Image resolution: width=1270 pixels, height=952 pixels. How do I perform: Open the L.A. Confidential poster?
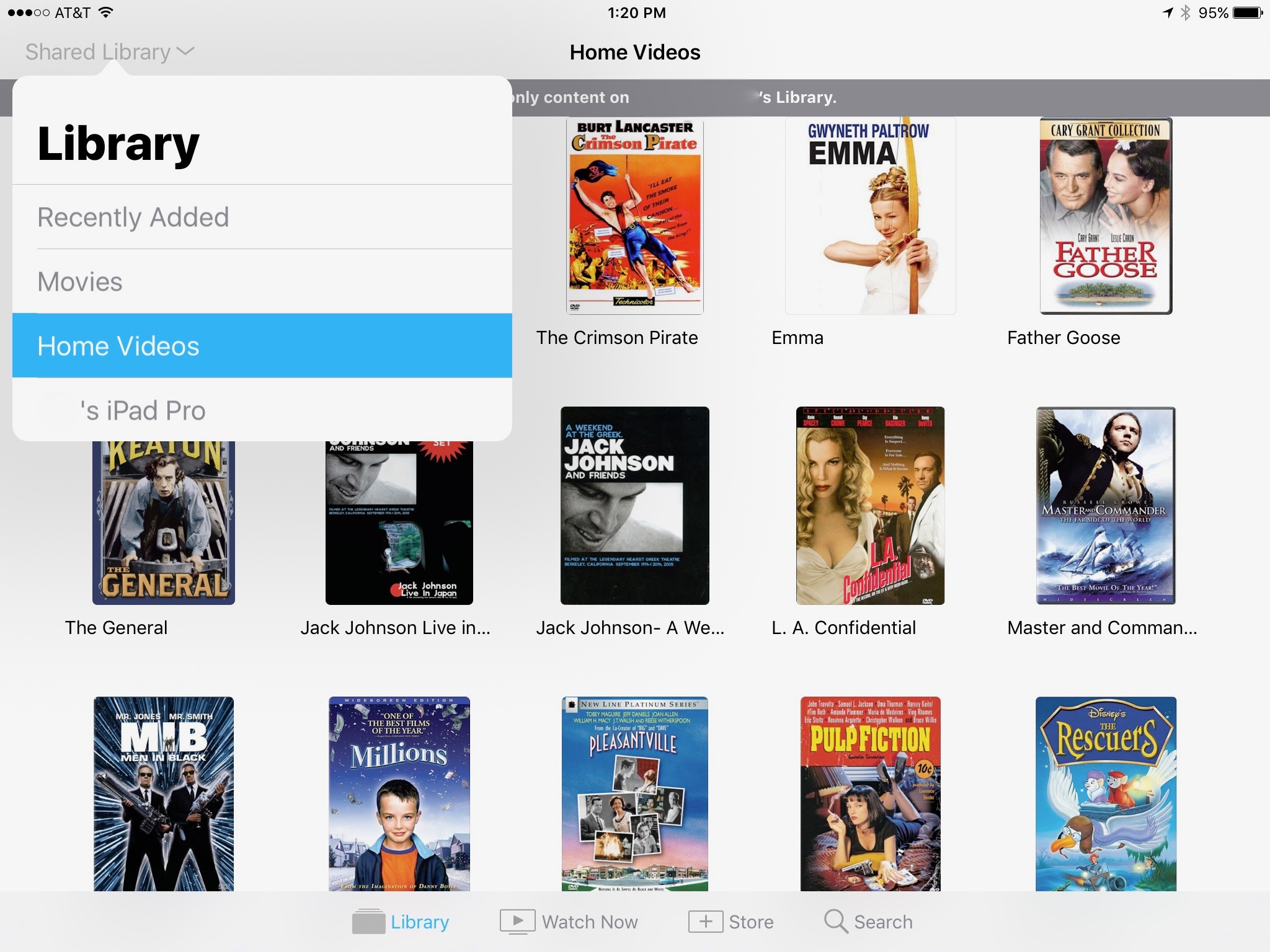coord(870,506)
